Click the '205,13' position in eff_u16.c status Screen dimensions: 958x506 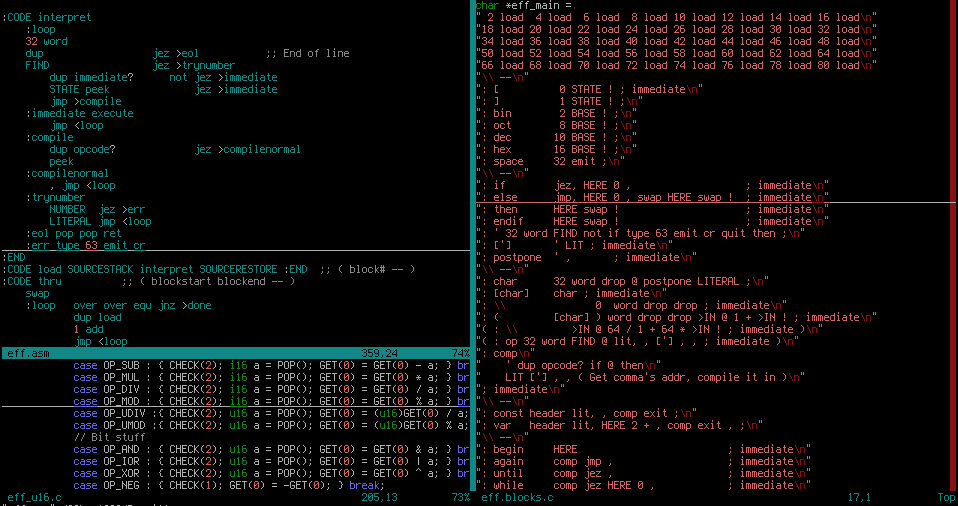point(379,497)
